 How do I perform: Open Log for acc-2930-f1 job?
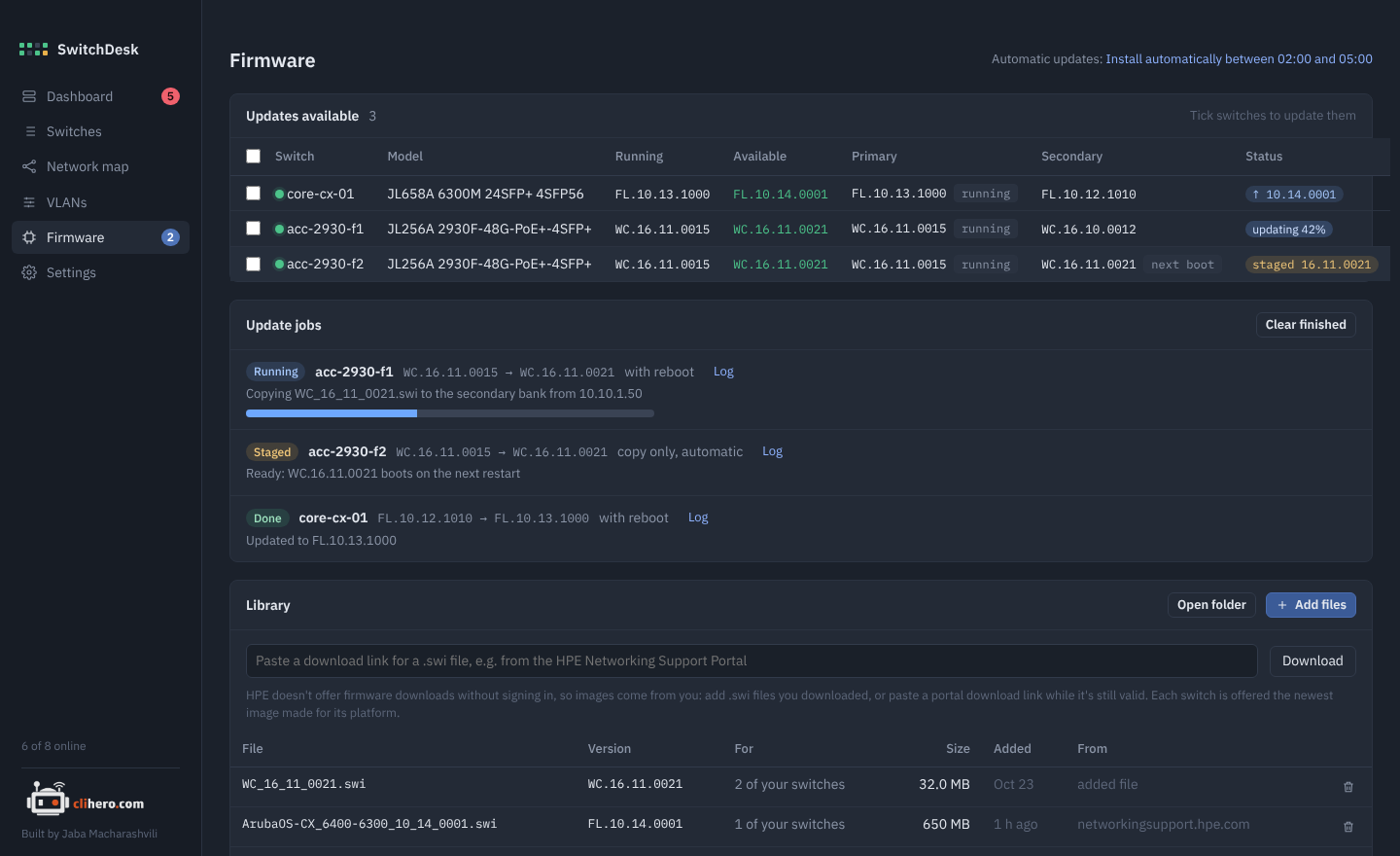tap(723, 372)
